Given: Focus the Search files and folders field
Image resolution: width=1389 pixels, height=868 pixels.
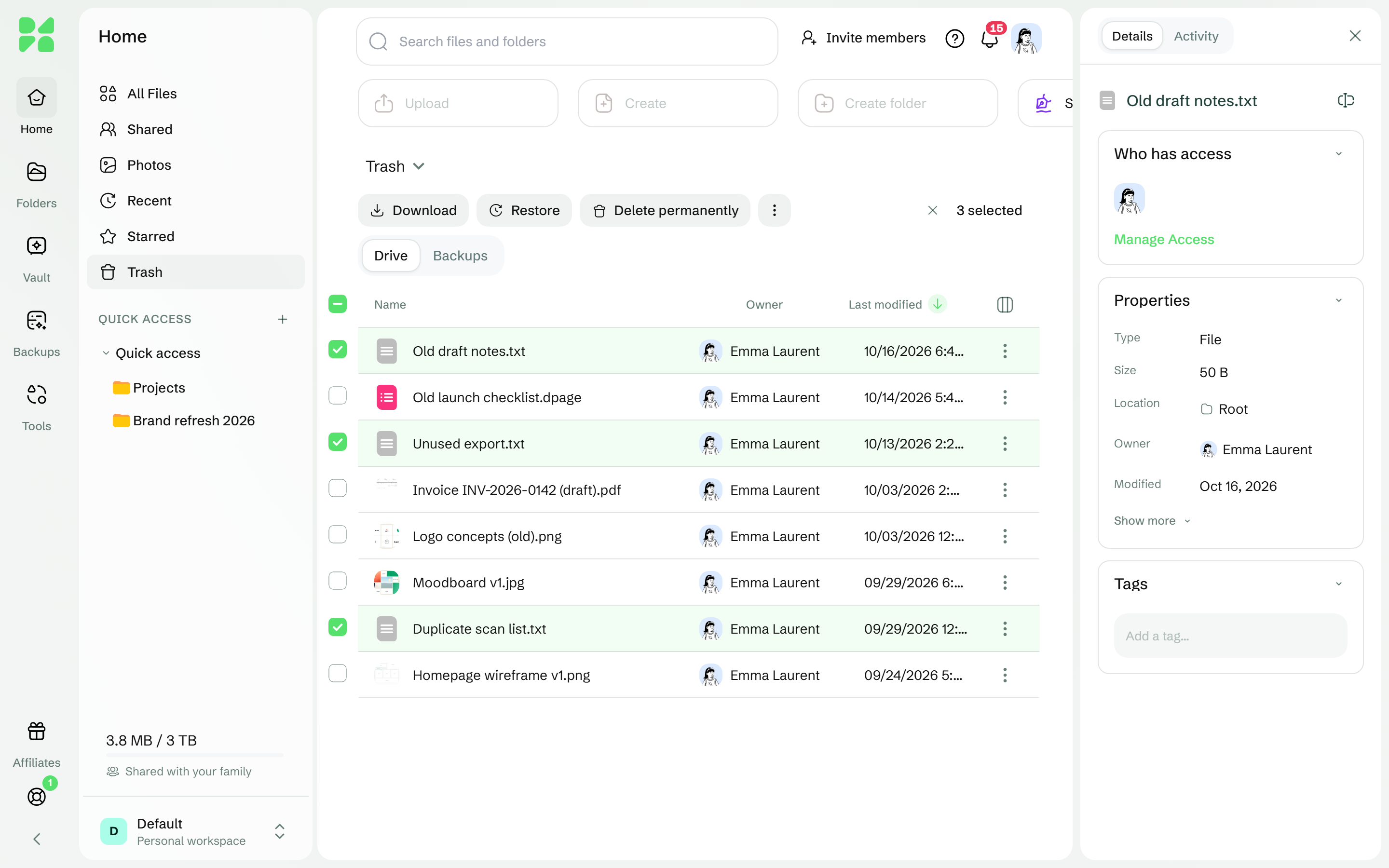Looking at the screenshot, I should click(x=567, y=41).
